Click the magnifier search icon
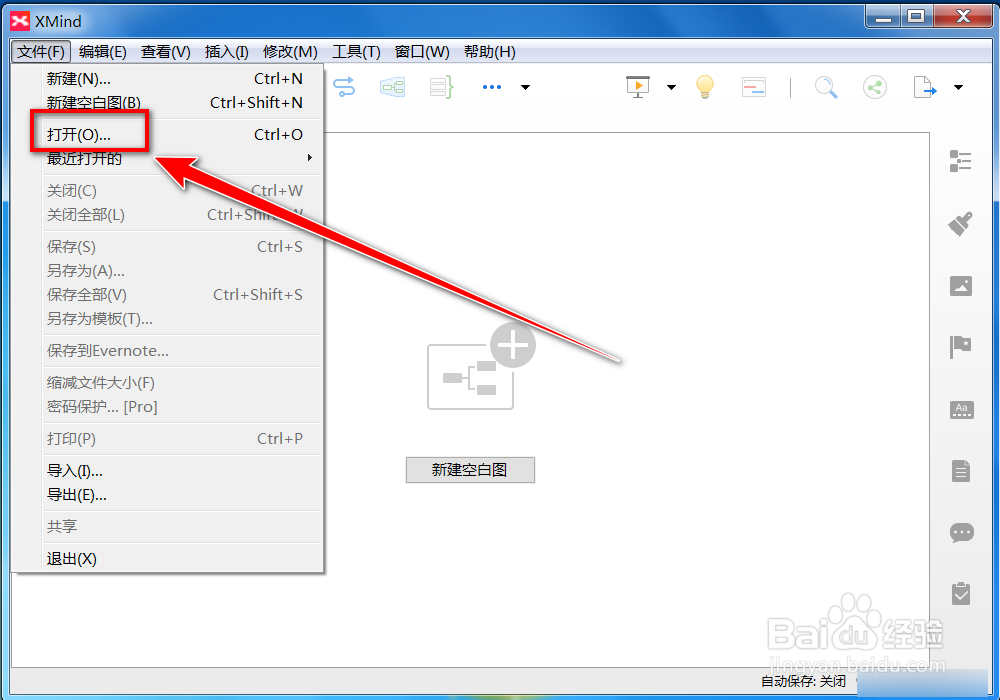The width and height of the screenshot is (1000, 700). coord(826,87)
